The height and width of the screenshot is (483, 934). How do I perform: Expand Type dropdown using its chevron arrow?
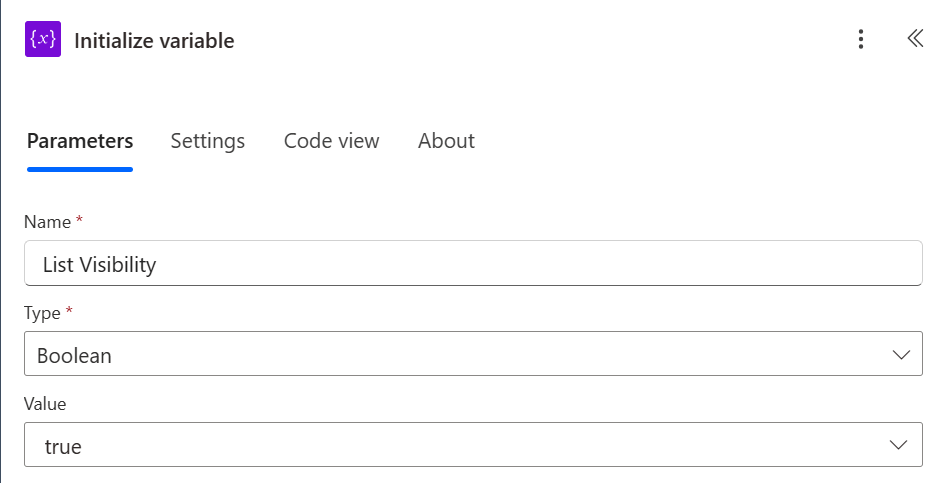[x=901, y=355]
